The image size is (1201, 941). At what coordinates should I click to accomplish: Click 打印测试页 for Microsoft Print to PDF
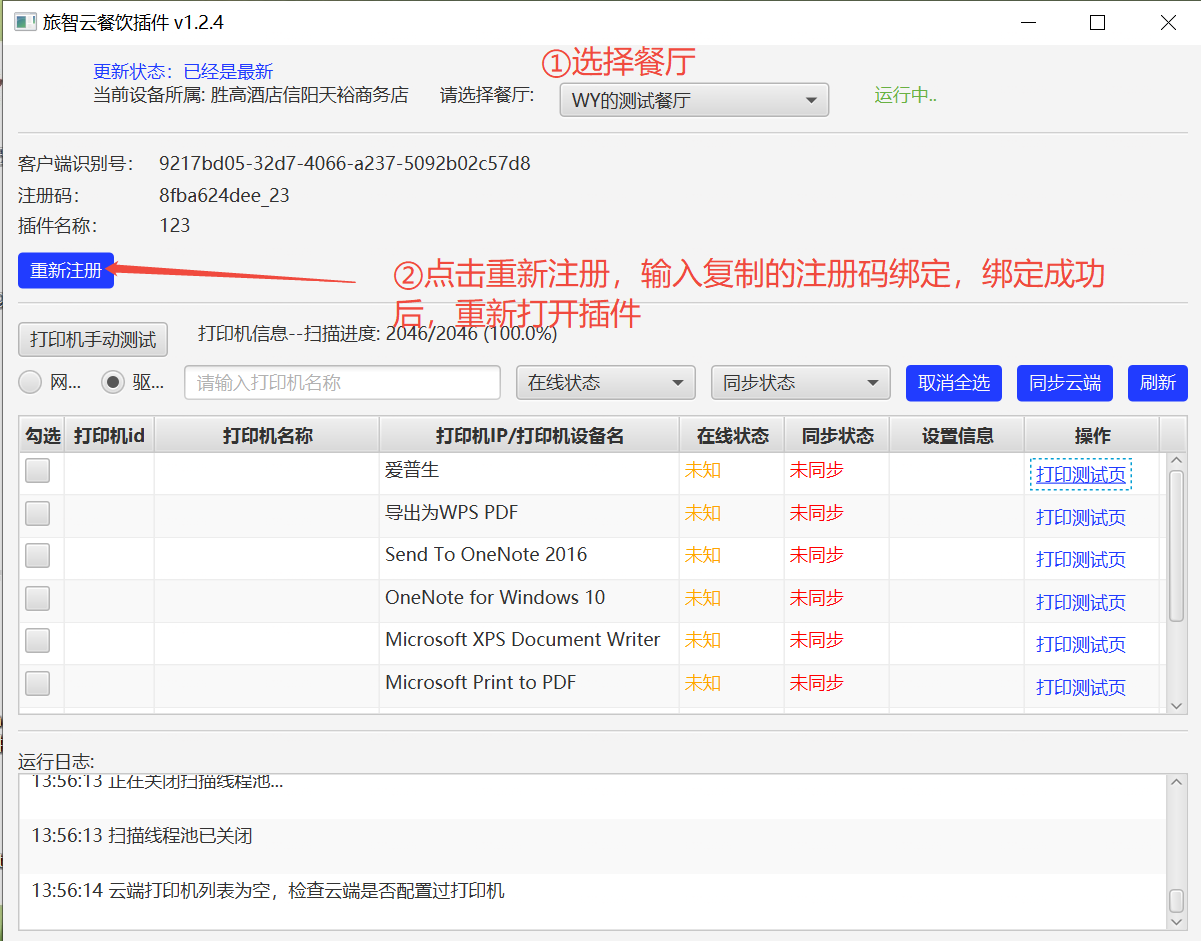[x=1081, y=688]
